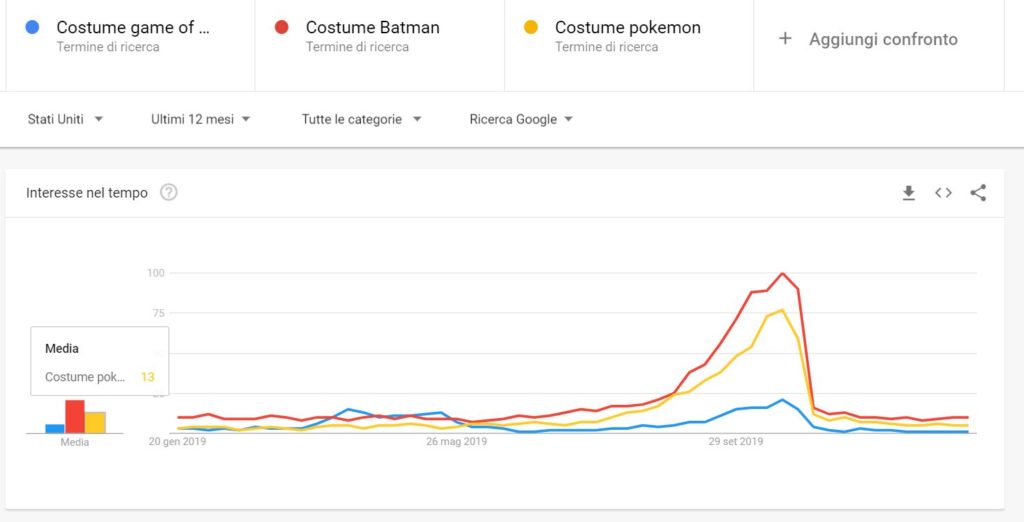
Task: Open the Stati Uniti country dropdown
Action: (x=65, y=119)
